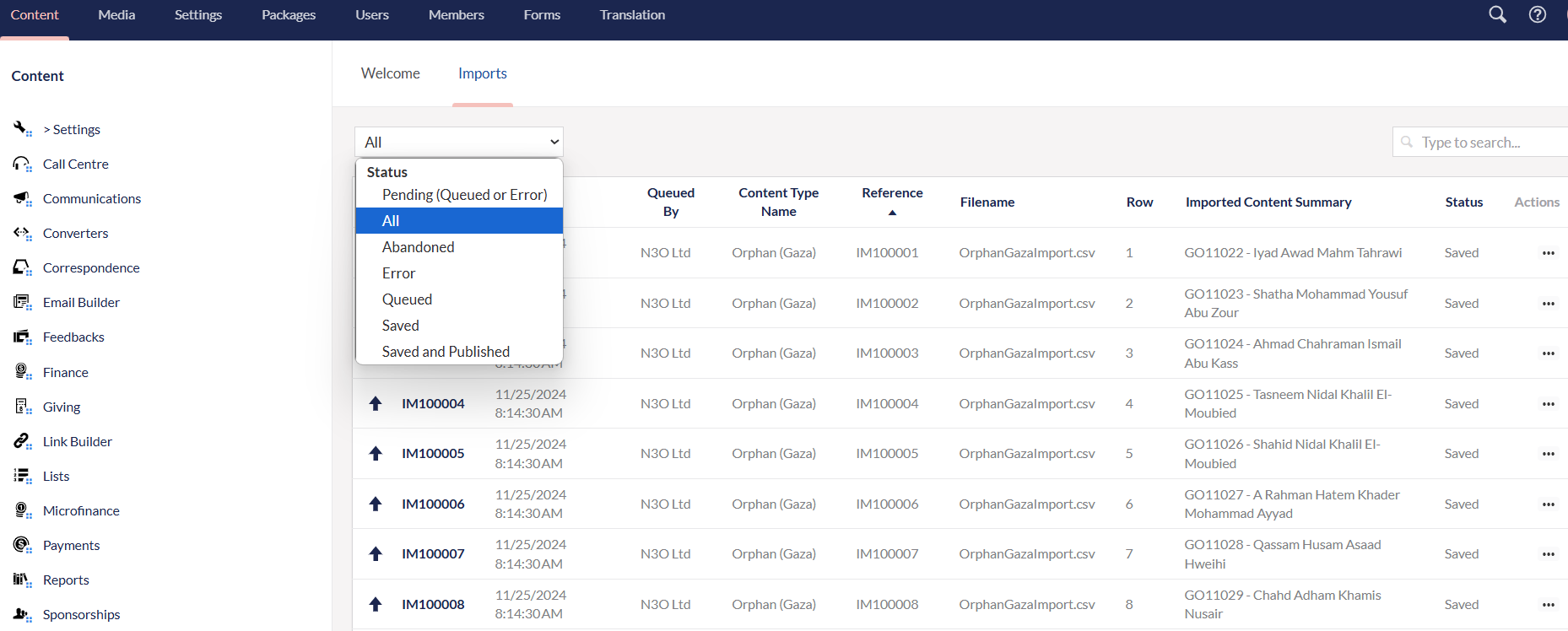
Task: Click the Email Builder icon
Action: point(22,302)
